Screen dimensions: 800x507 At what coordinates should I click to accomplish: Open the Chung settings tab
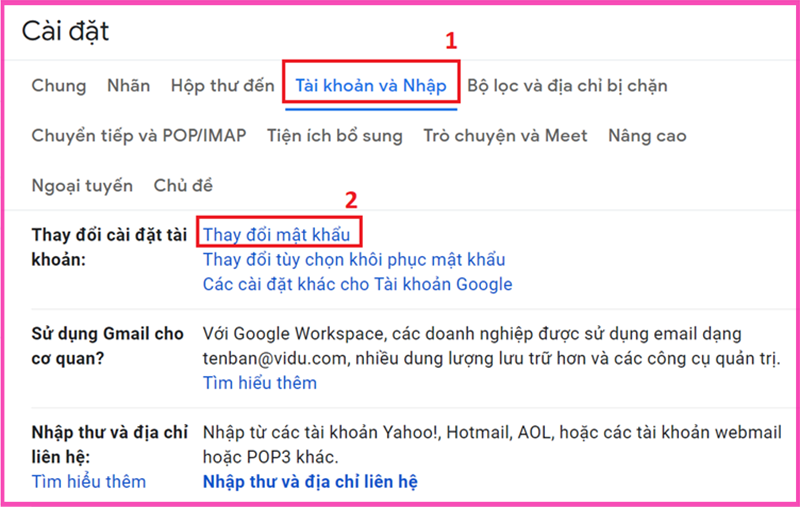(x=59, y=85)
